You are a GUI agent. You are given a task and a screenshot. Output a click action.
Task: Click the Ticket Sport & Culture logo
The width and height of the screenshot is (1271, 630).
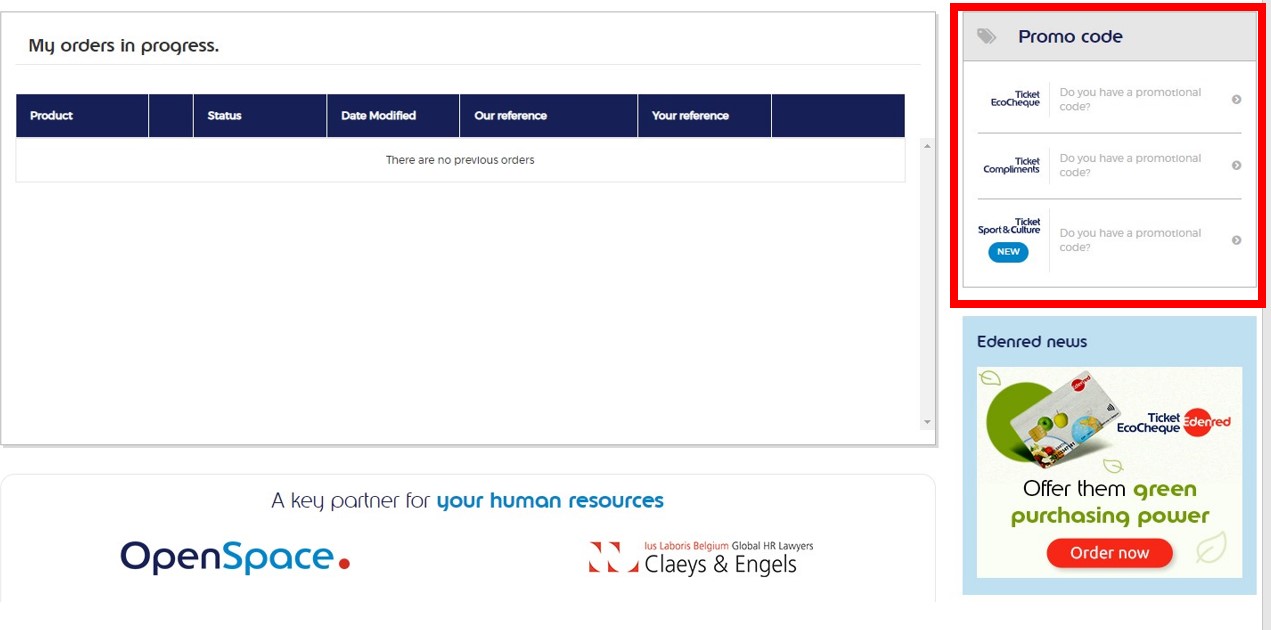point(1009,226)
